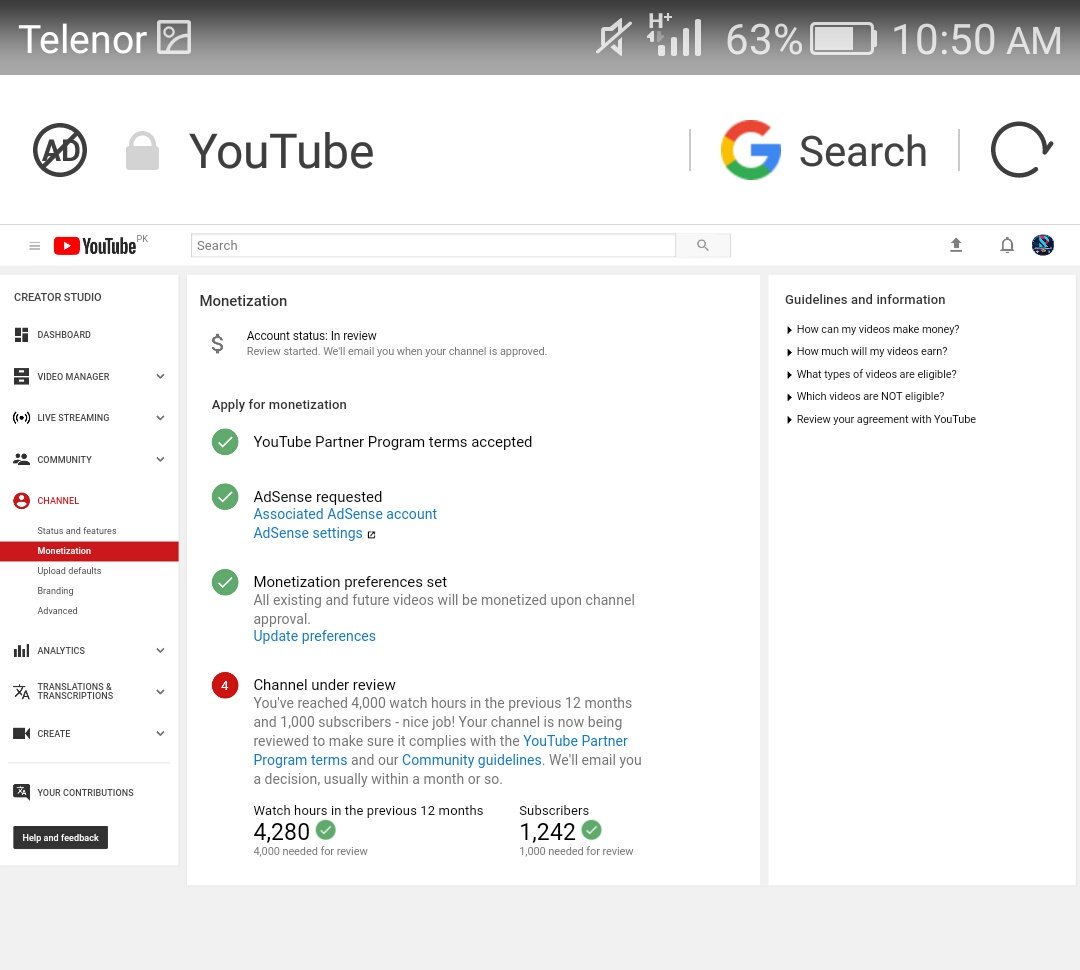1080x970 pixels.
Task: Click the green check next to 4,280 watch hours
Action: [x=326, y=830]
